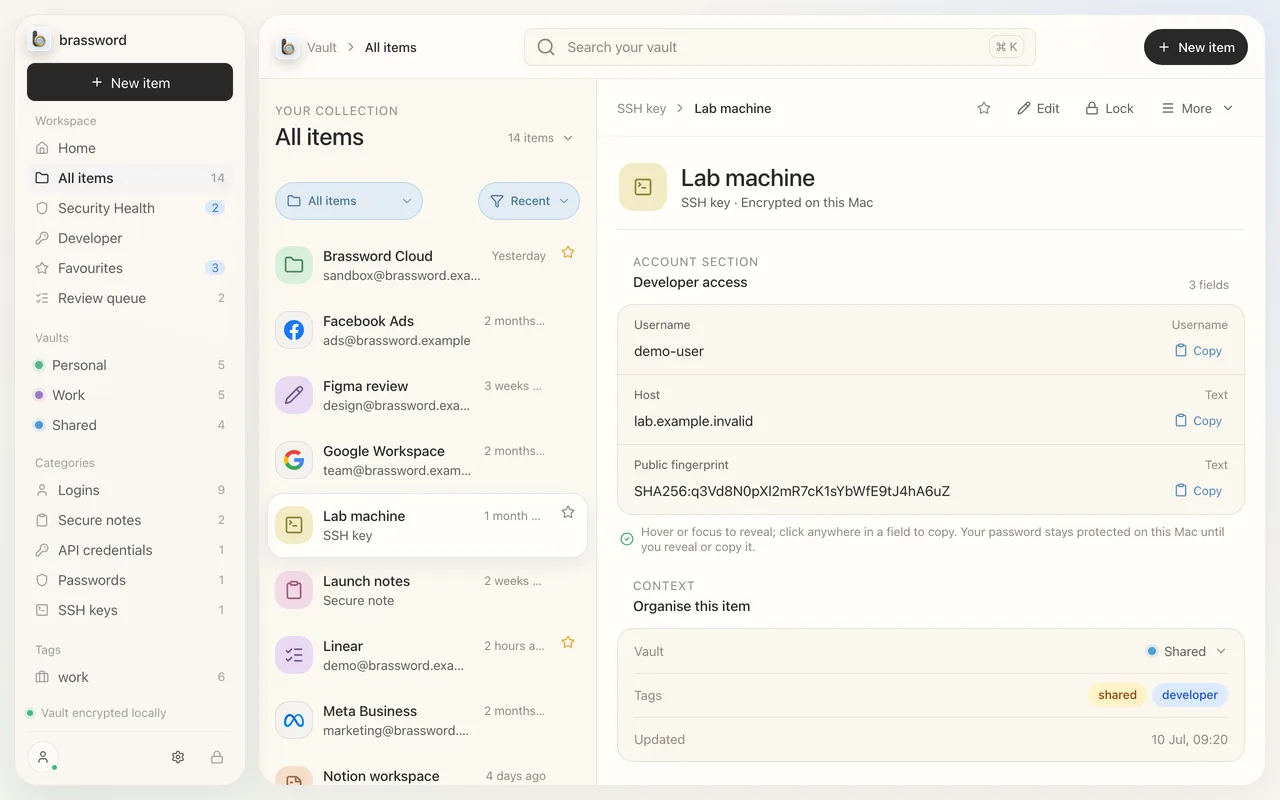Select the Work vault

[x=130, y=395]
